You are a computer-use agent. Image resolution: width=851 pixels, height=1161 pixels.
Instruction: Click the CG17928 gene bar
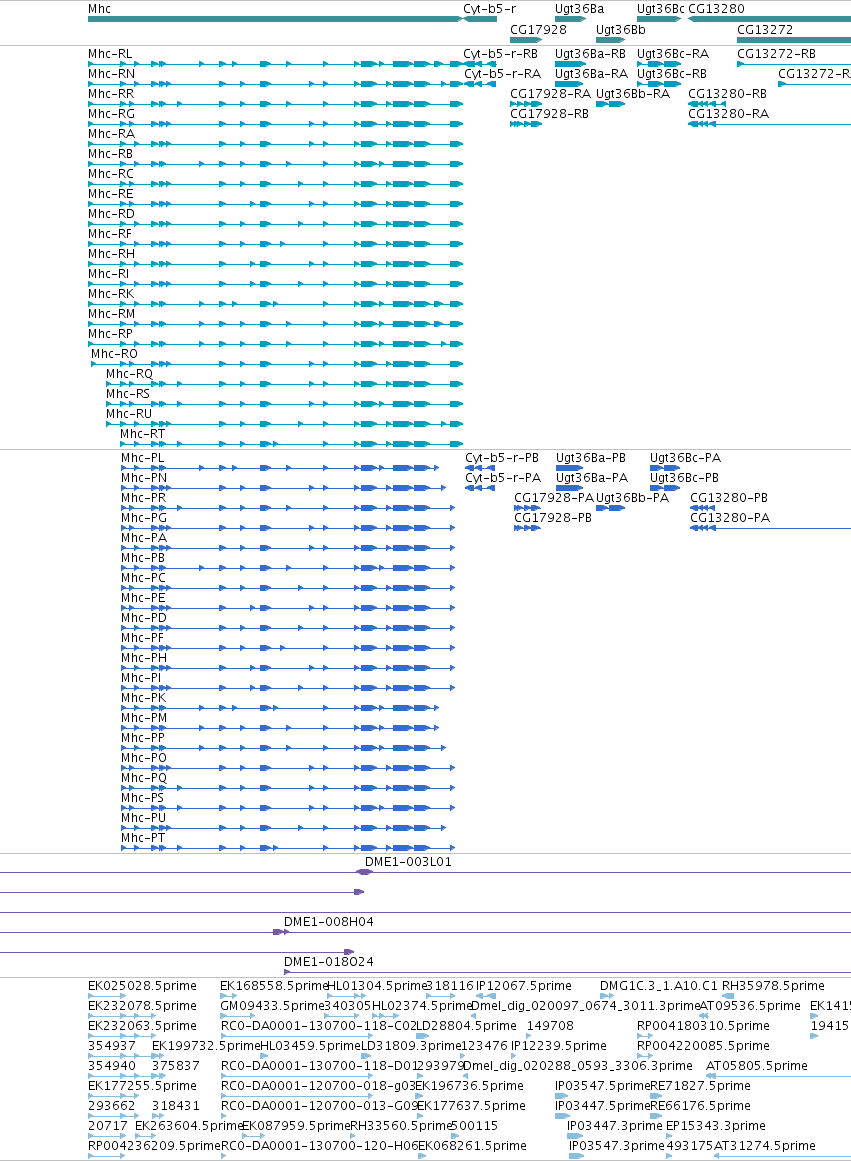coord(526,39)
